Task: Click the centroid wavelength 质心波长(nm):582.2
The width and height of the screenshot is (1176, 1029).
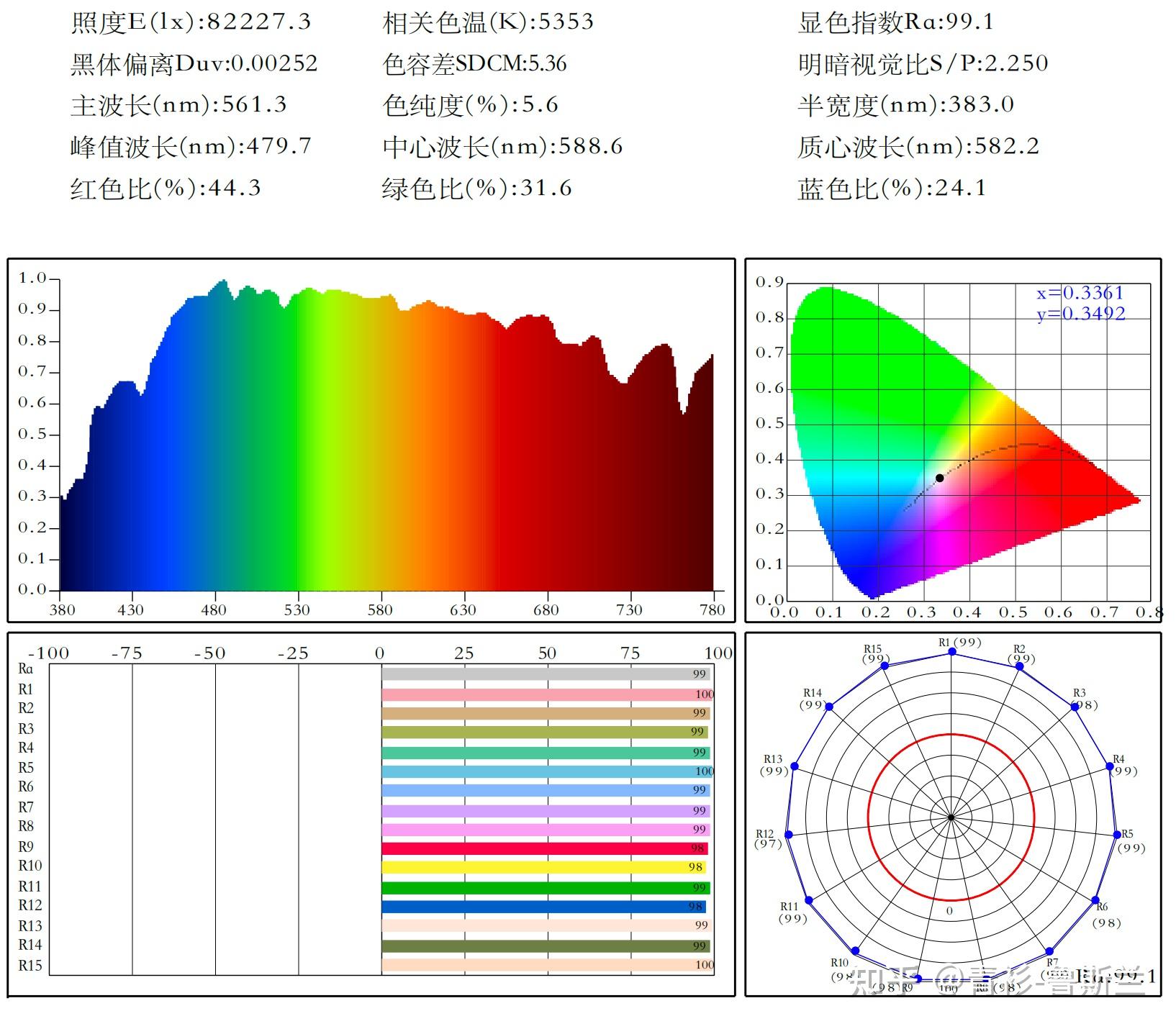Action: pyautogui.click(x=918, y=148)
